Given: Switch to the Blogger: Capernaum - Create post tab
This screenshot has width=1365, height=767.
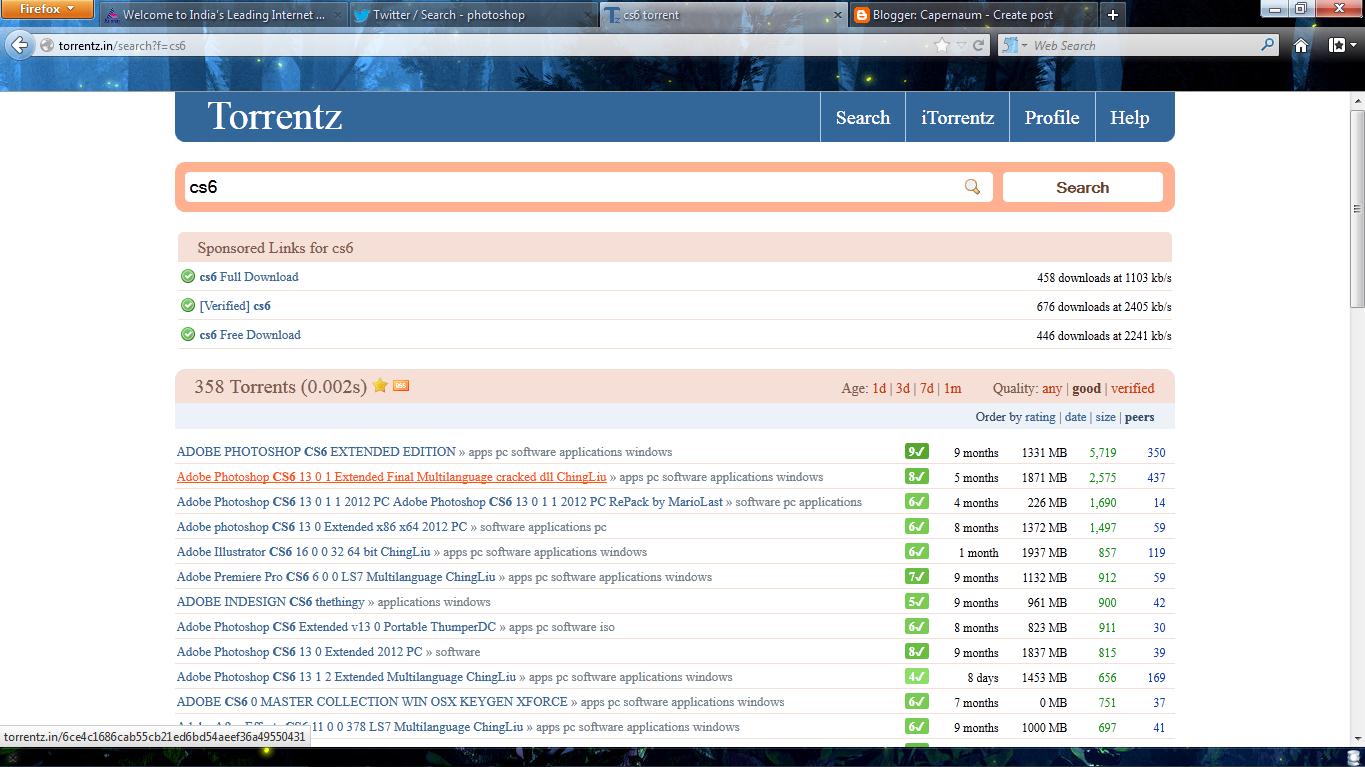Looking at the screenshot, I should tap(972, 15).
